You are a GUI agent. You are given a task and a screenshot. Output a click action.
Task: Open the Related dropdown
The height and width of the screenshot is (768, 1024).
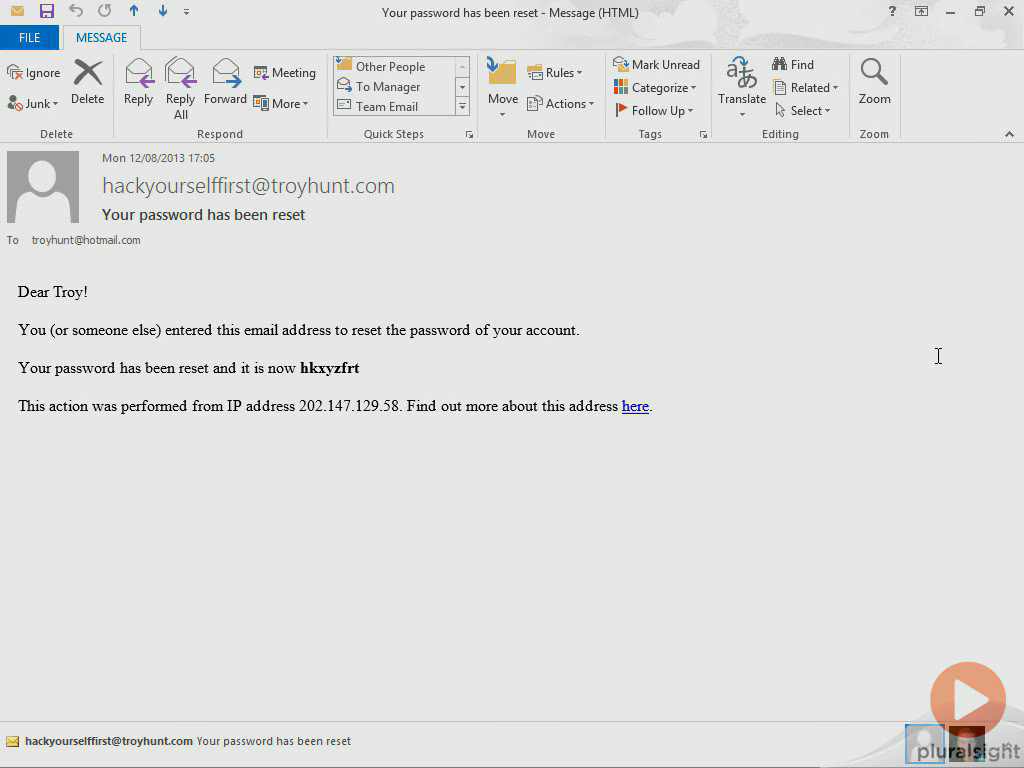805,88
